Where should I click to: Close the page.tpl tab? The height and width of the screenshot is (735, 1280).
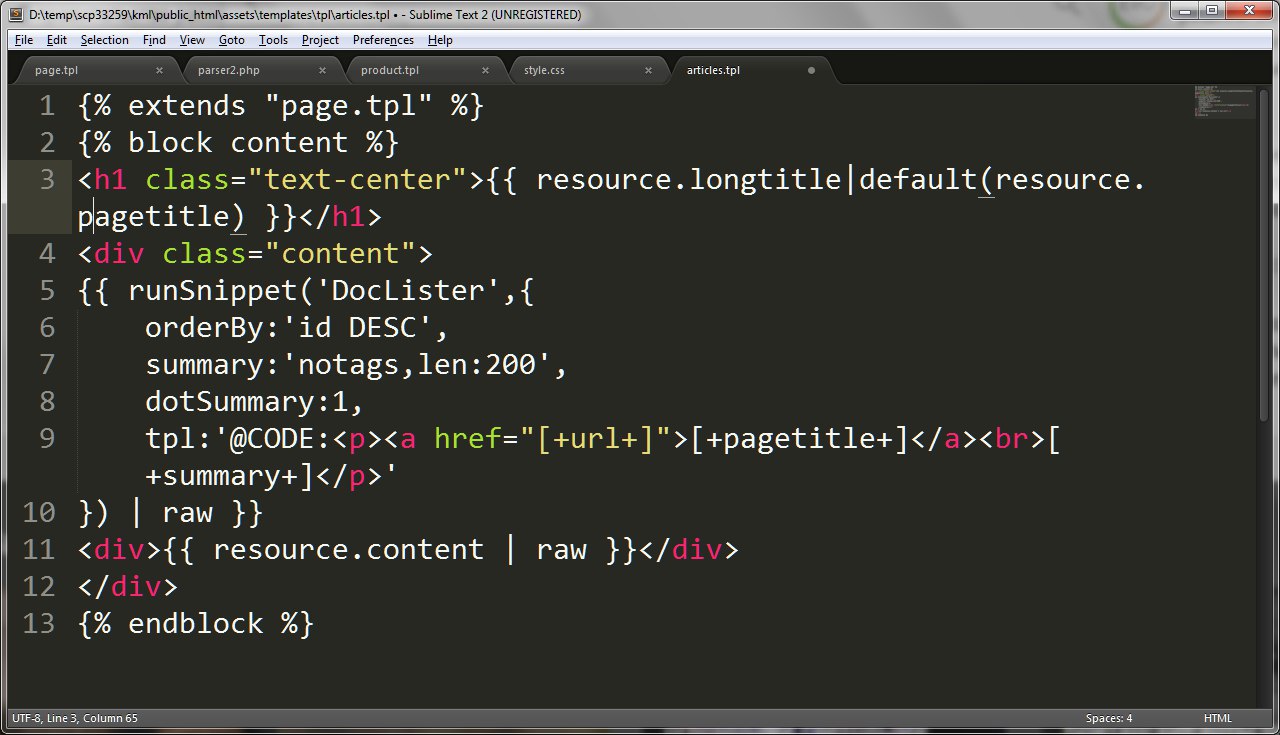[x=159, y=70]
